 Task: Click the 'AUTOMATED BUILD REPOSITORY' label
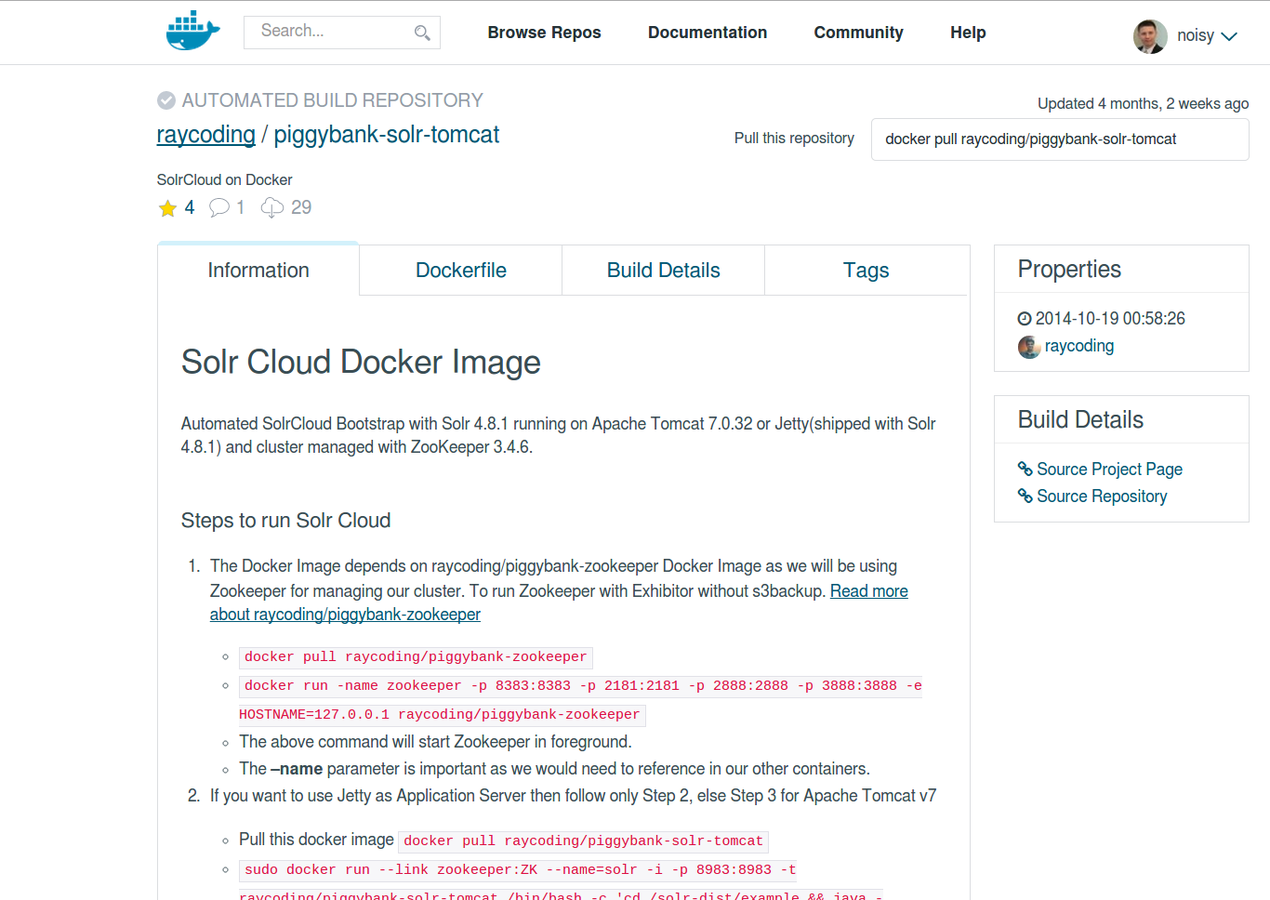(x=332, y=100)
